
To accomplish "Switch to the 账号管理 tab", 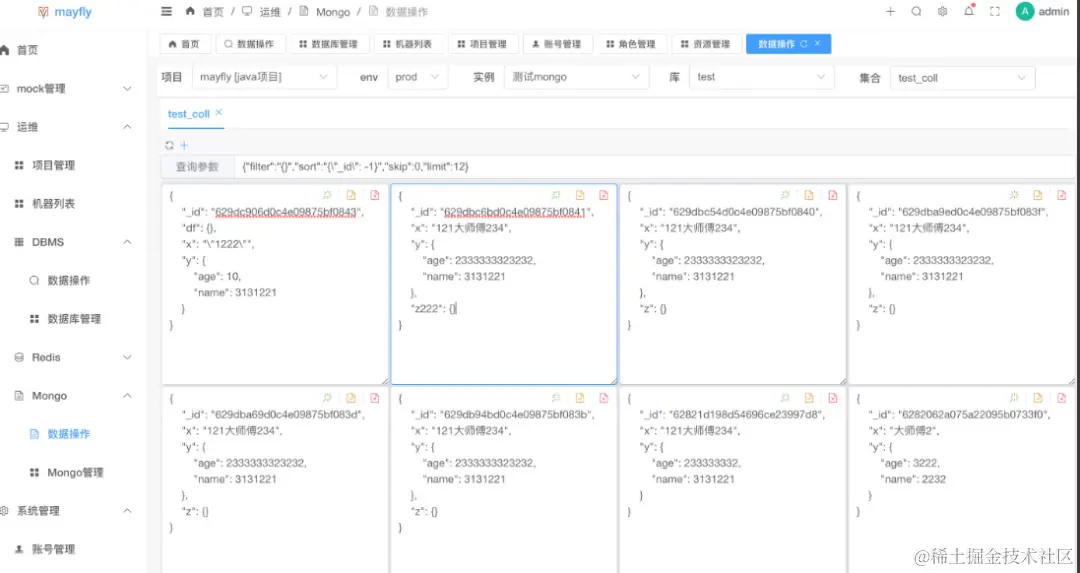I will click(557, 44).
